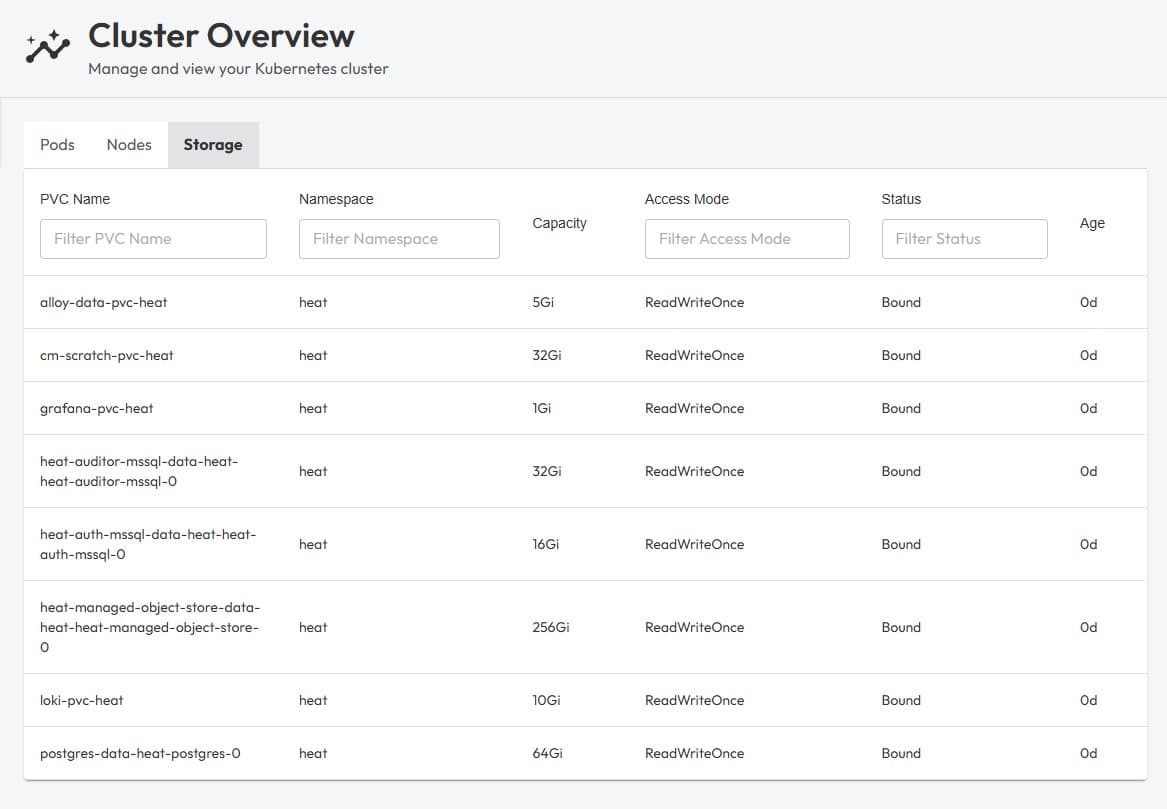Switch to the Pods tab
1167x809 pixels.
pyautogui.click(x=57, y=145)
